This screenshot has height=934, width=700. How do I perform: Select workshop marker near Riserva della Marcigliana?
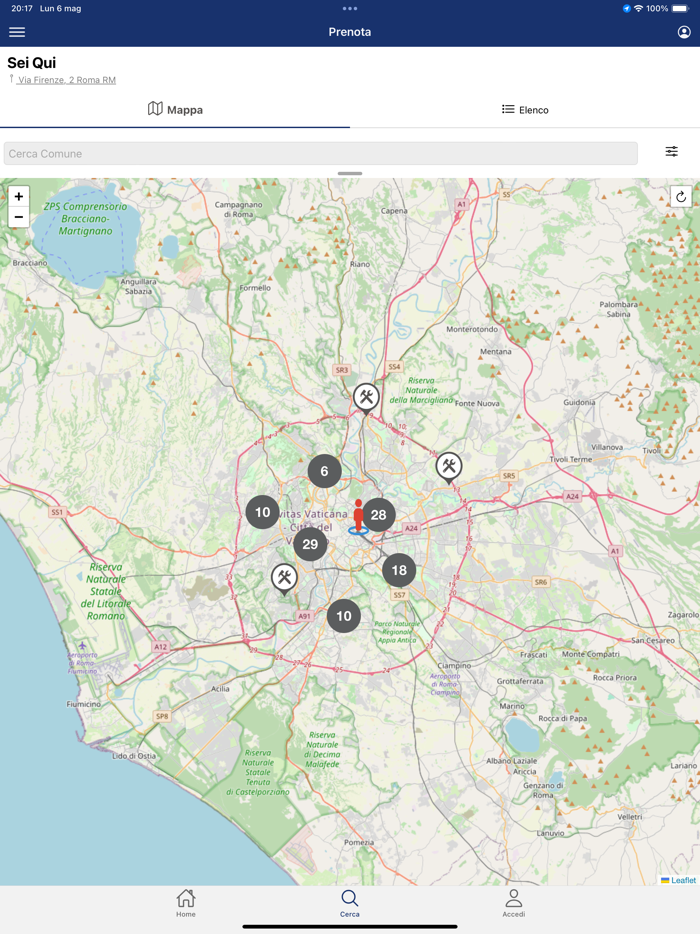[366, 398]
